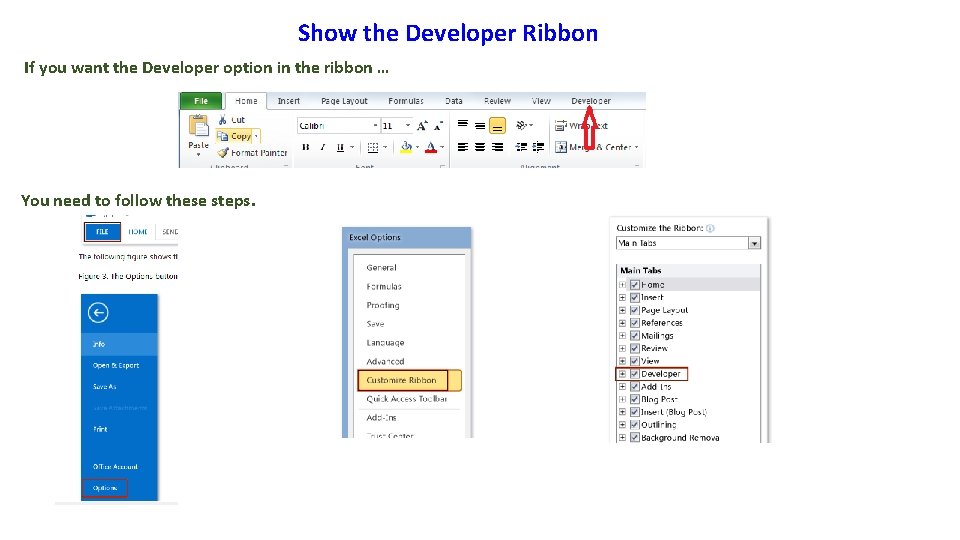Click Print in the blue File menu

pos(100,429)
